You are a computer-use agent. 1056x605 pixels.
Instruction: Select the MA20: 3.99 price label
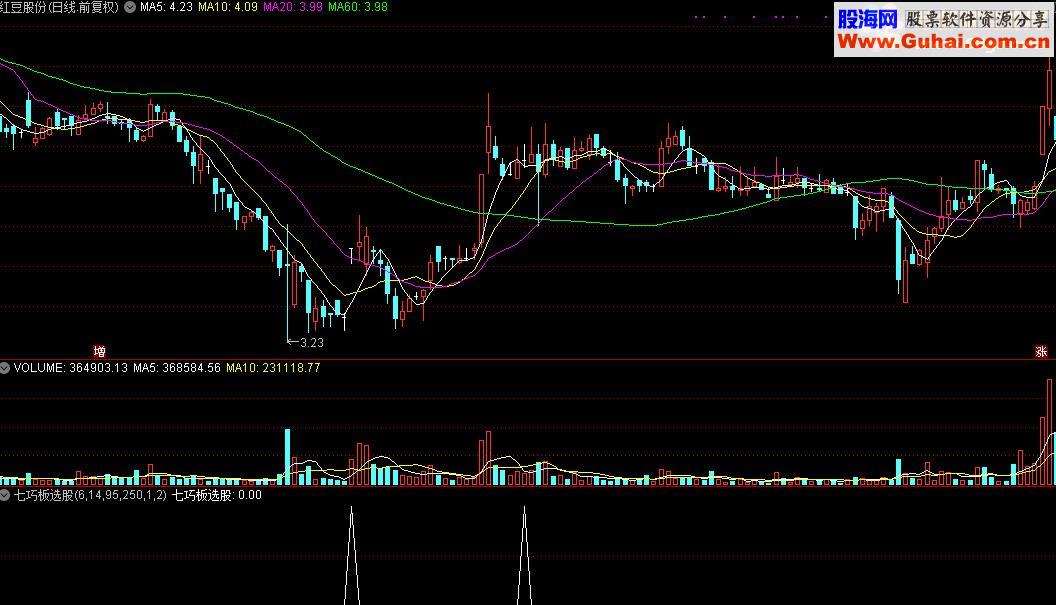(293, 7)
